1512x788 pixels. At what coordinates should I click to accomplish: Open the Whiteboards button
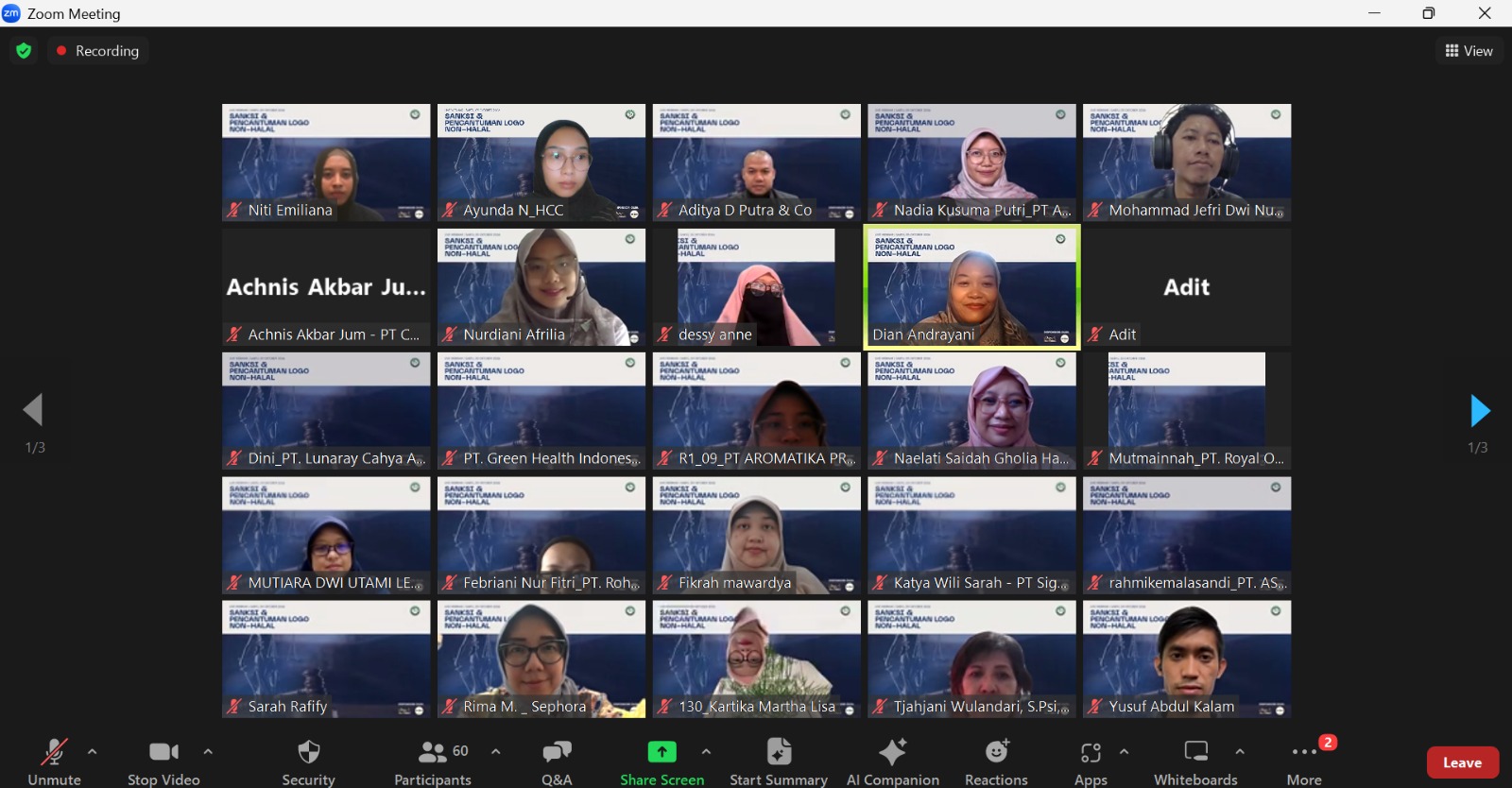coord(1195,762)
